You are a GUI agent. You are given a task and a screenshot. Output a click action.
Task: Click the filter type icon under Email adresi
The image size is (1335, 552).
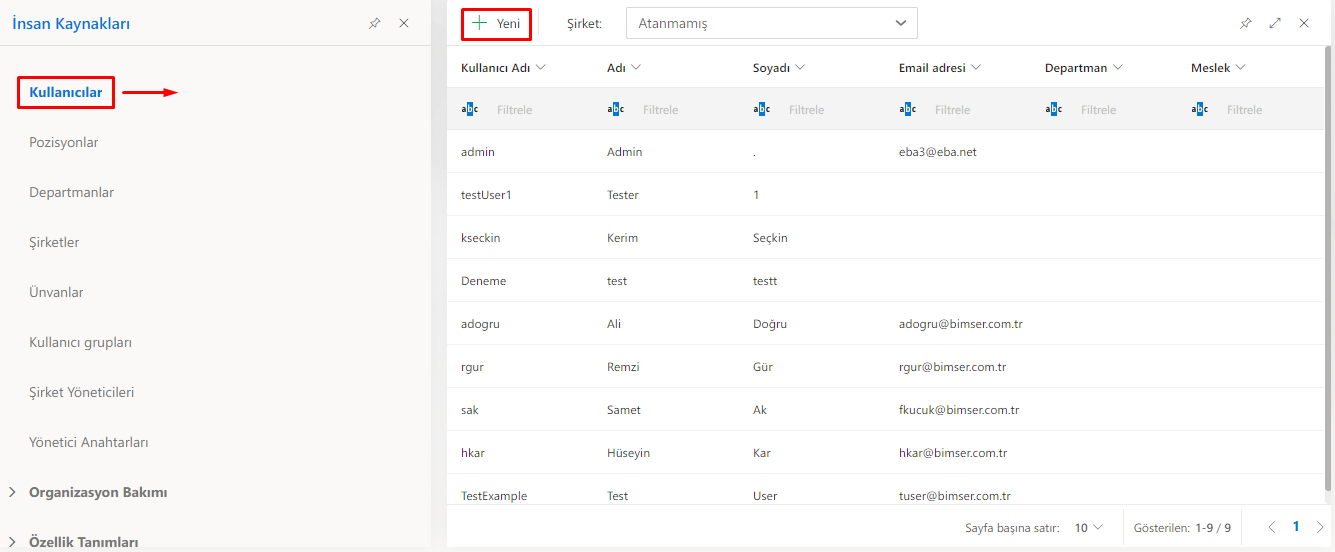pos(908,110)
